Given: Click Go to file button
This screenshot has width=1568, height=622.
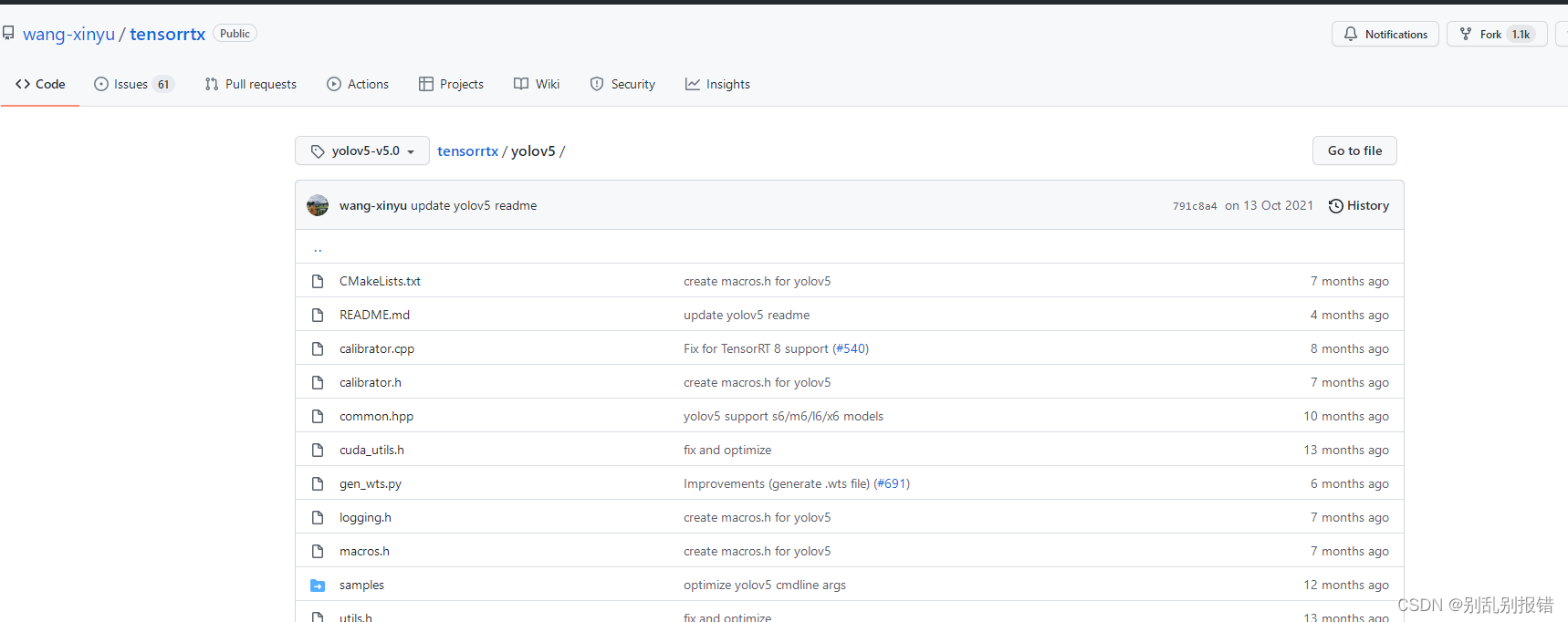Looking at the screenshot, I should tap(1354, 150).
